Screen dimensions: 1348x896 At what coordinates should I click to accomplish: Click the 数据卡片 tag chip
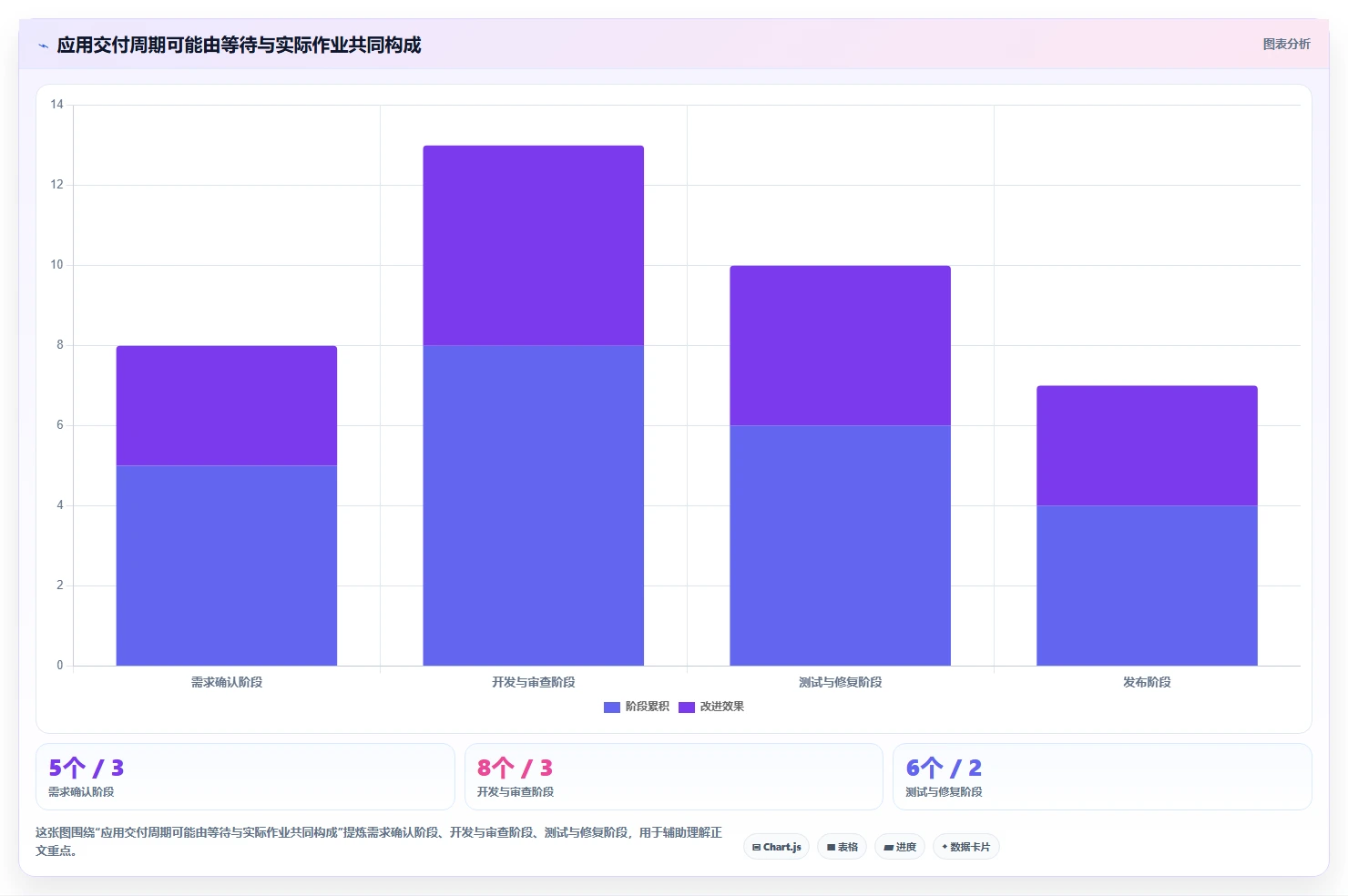pos(966,847)
